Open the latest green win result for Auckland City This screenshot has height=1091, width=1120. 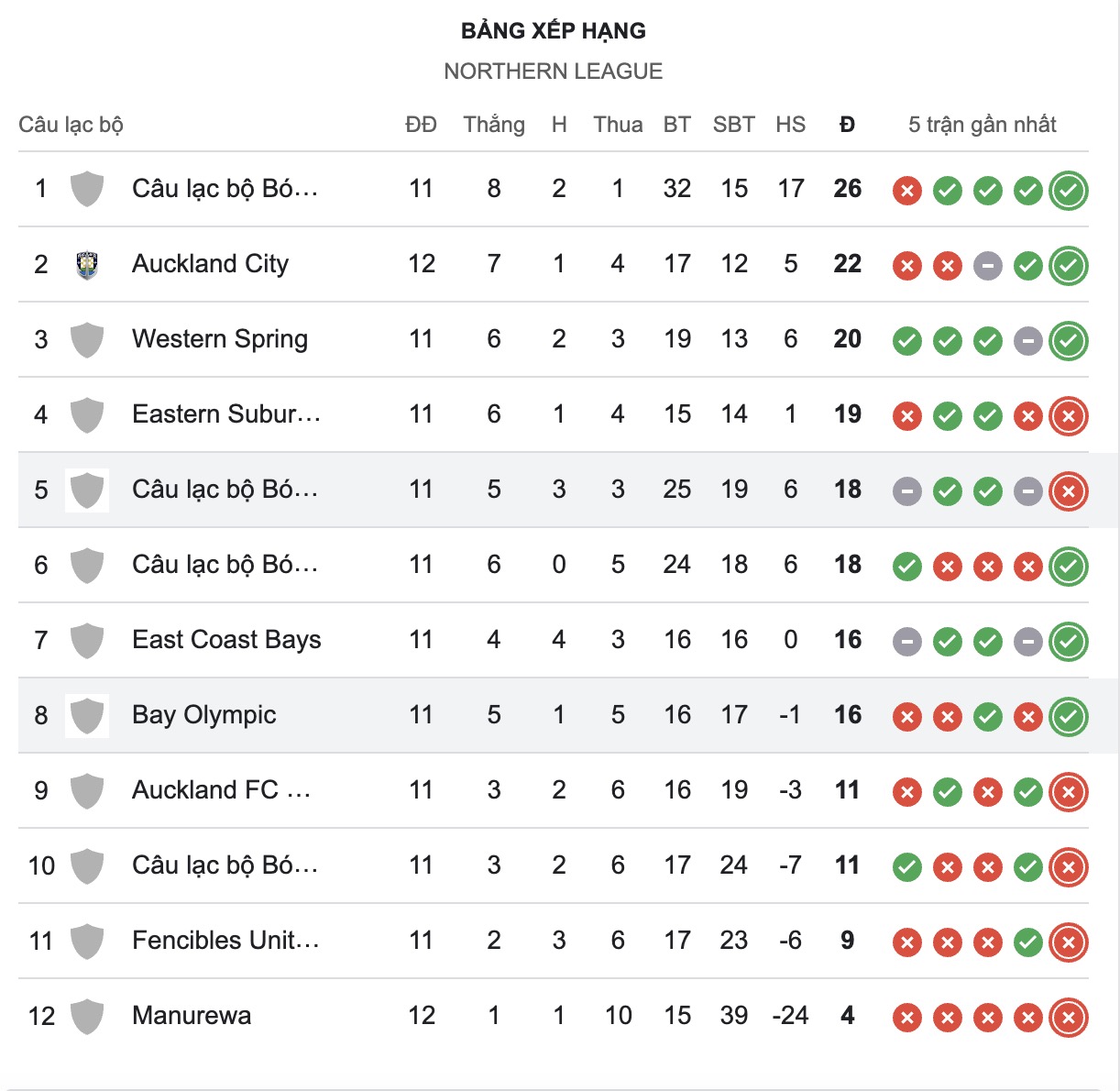click(1067, 265)
